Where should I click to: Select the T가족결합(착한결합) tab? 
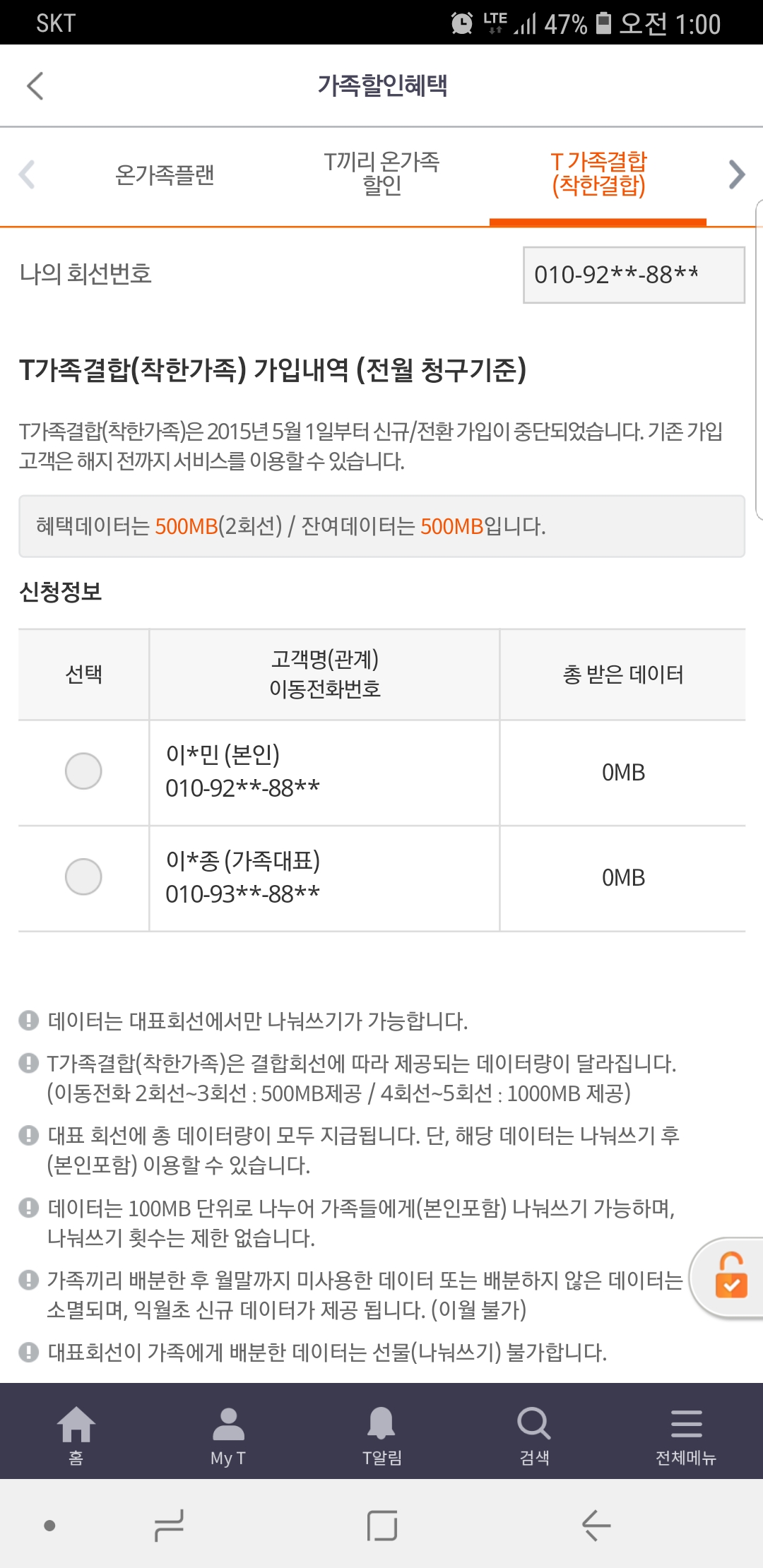598,174
